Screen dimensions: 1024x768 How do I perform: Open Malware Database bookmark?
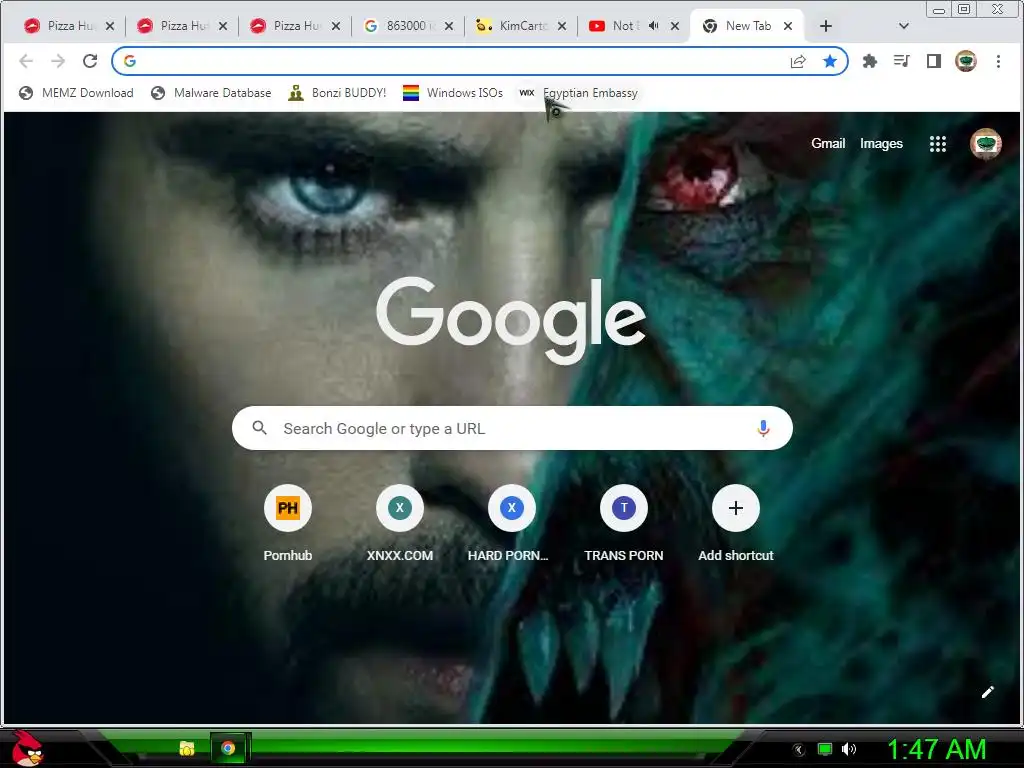coord(211,93)
